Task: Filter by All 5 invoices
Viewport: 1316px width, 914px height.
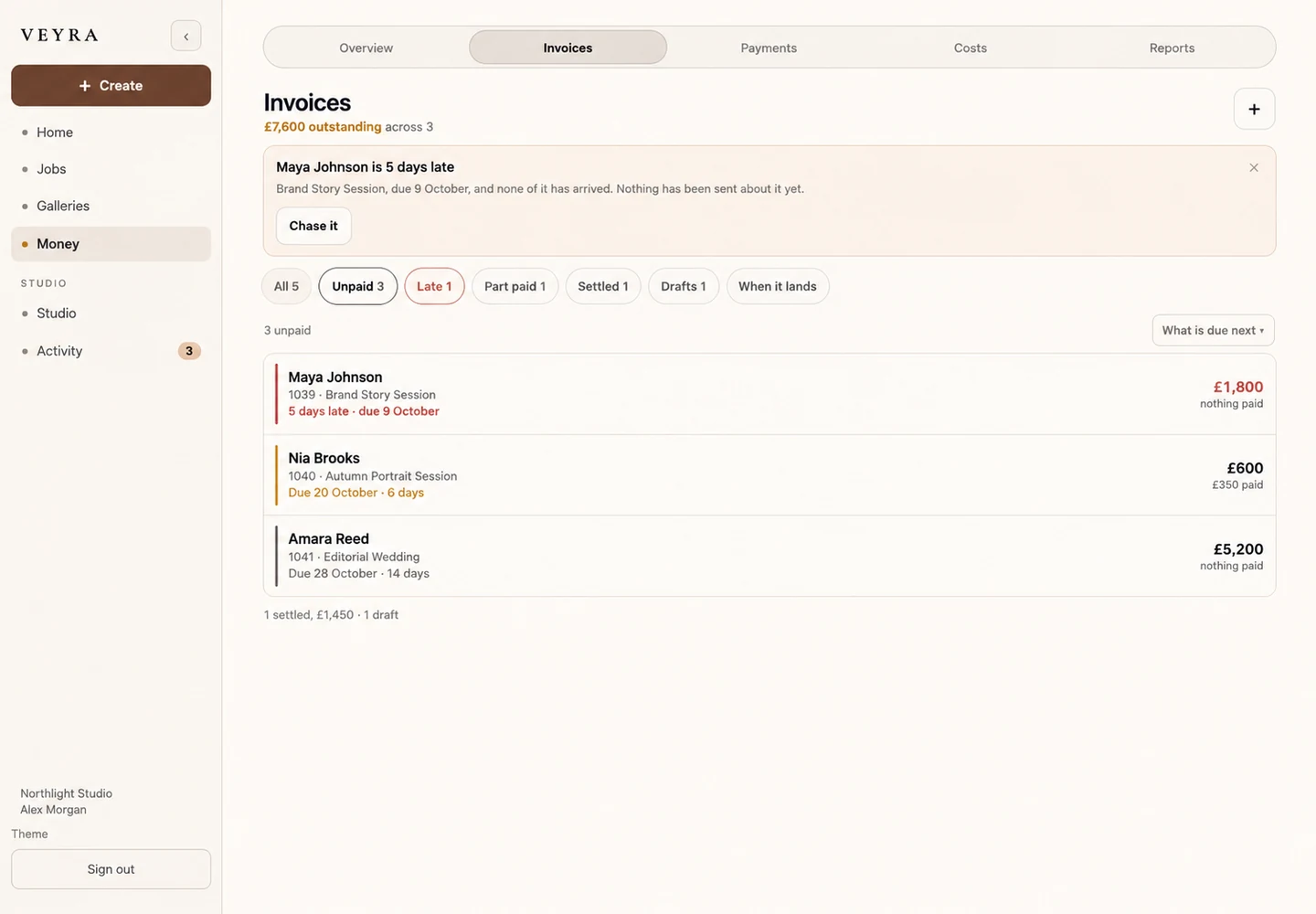Action: pyautogui.click(x=286, y=286)
